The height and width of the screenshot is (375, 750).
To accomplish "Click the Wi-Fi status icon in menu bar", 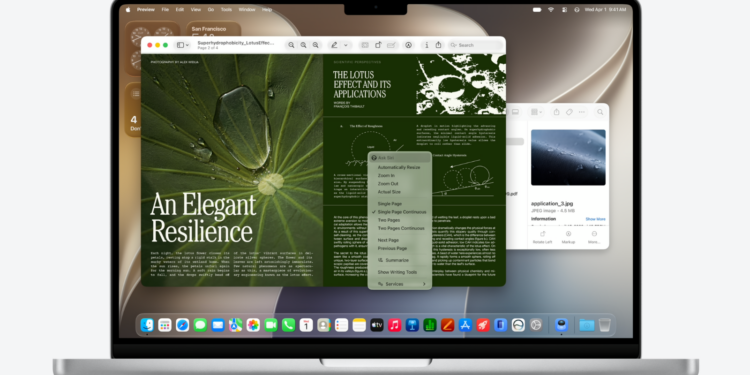I will click(551, 10).
